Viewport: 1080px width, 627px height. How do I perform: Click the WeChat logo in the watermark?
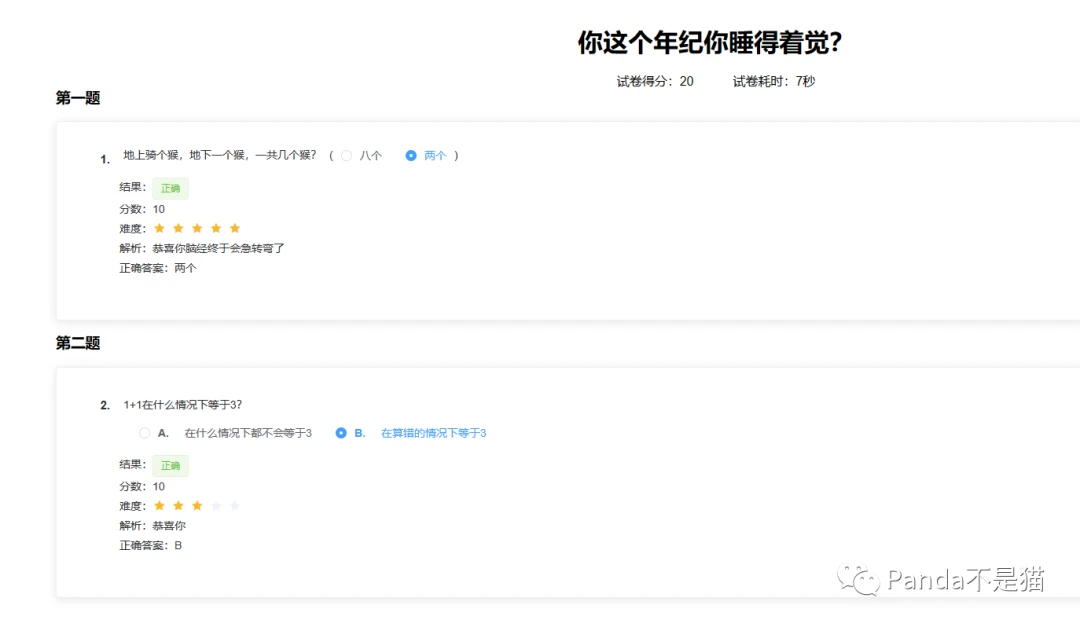click(858, 579)
